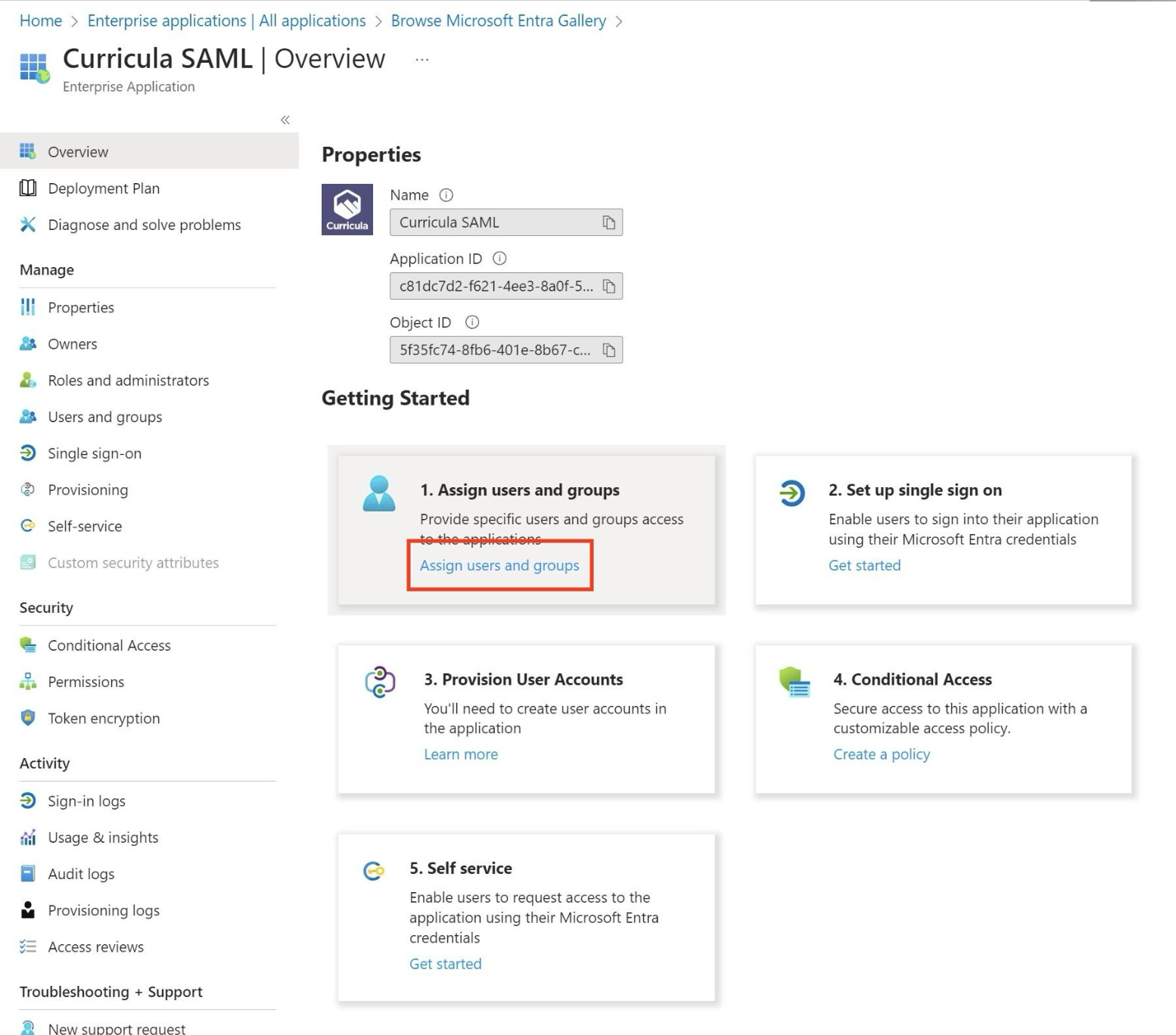Screen dimensions: 1176x1035
Task: Click the Token encryption shield icon
Action: click(x=28, y=718)
